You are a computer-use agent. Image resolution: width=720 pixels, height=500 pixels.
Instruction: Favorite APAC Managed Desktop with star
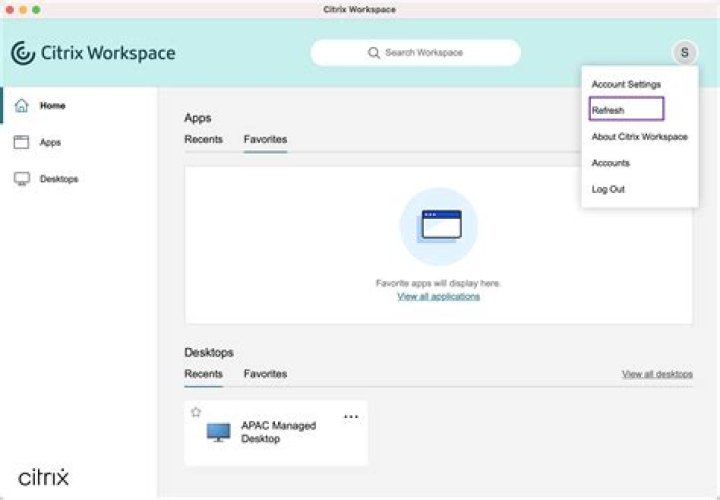(x=196, y=412)
